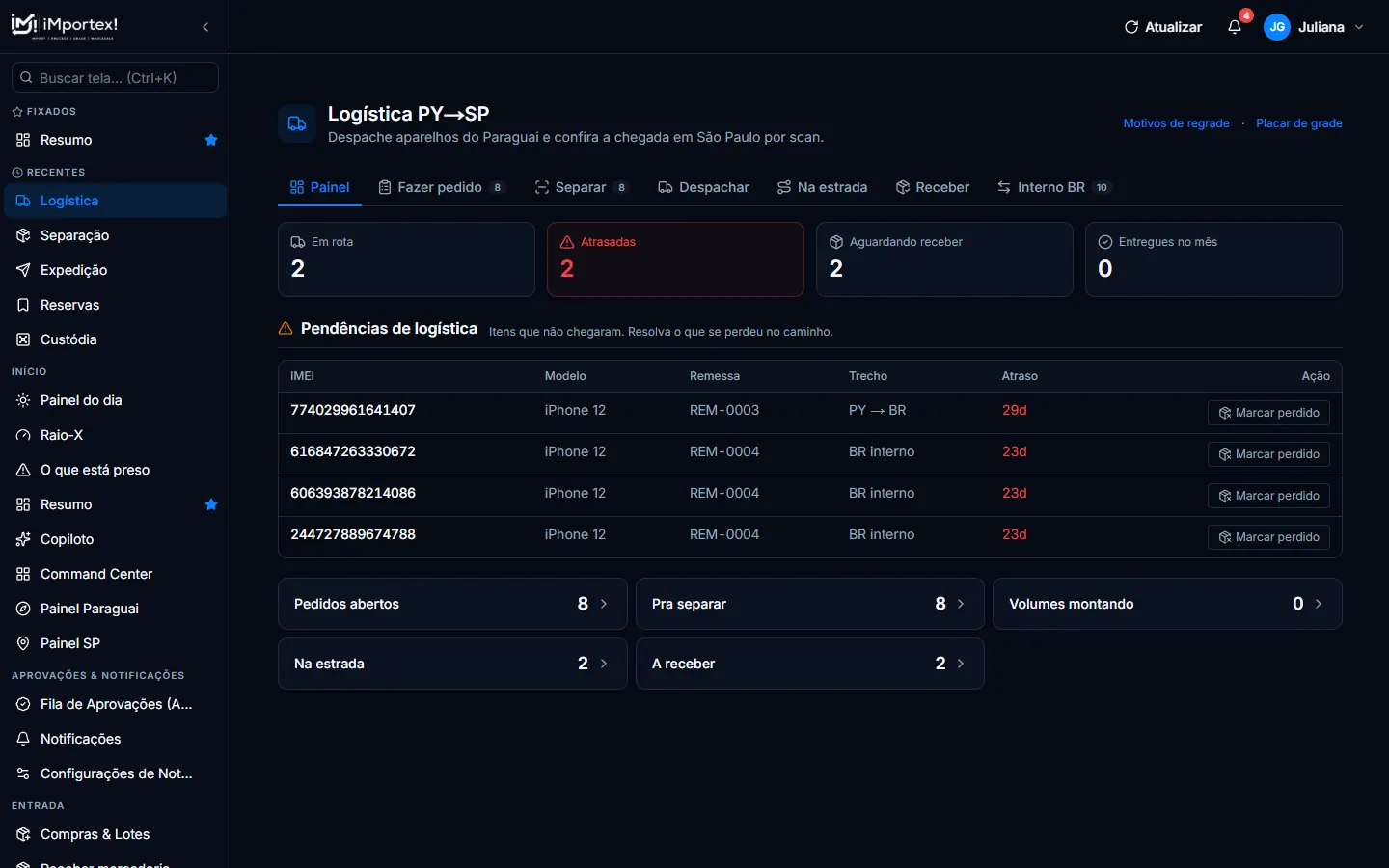Mark IMEI 774029961641407 as lost

[x=1268, y=413]
